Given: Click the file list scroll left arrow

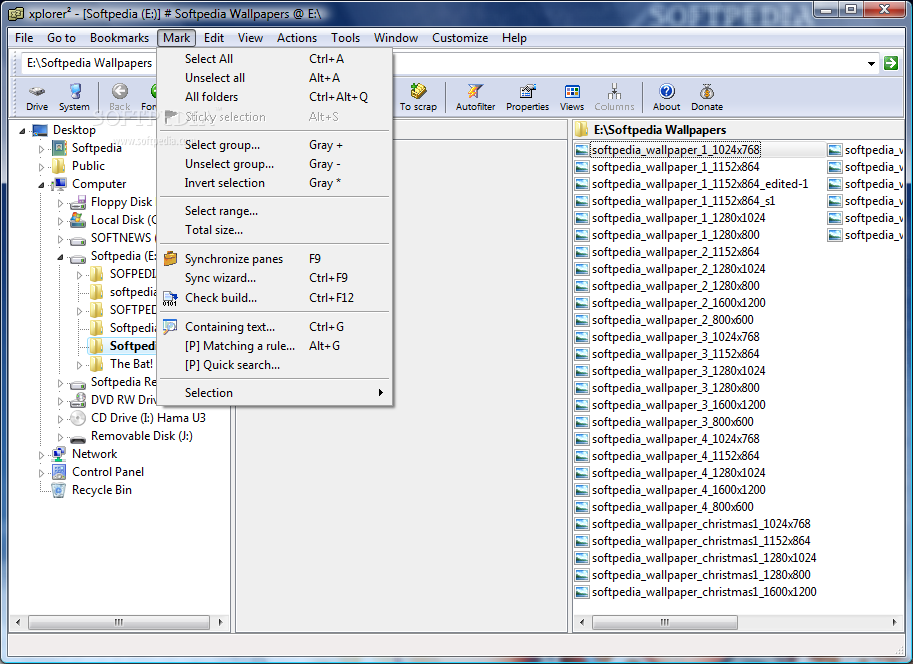Looking at the screenshot, I should point(582,622).
